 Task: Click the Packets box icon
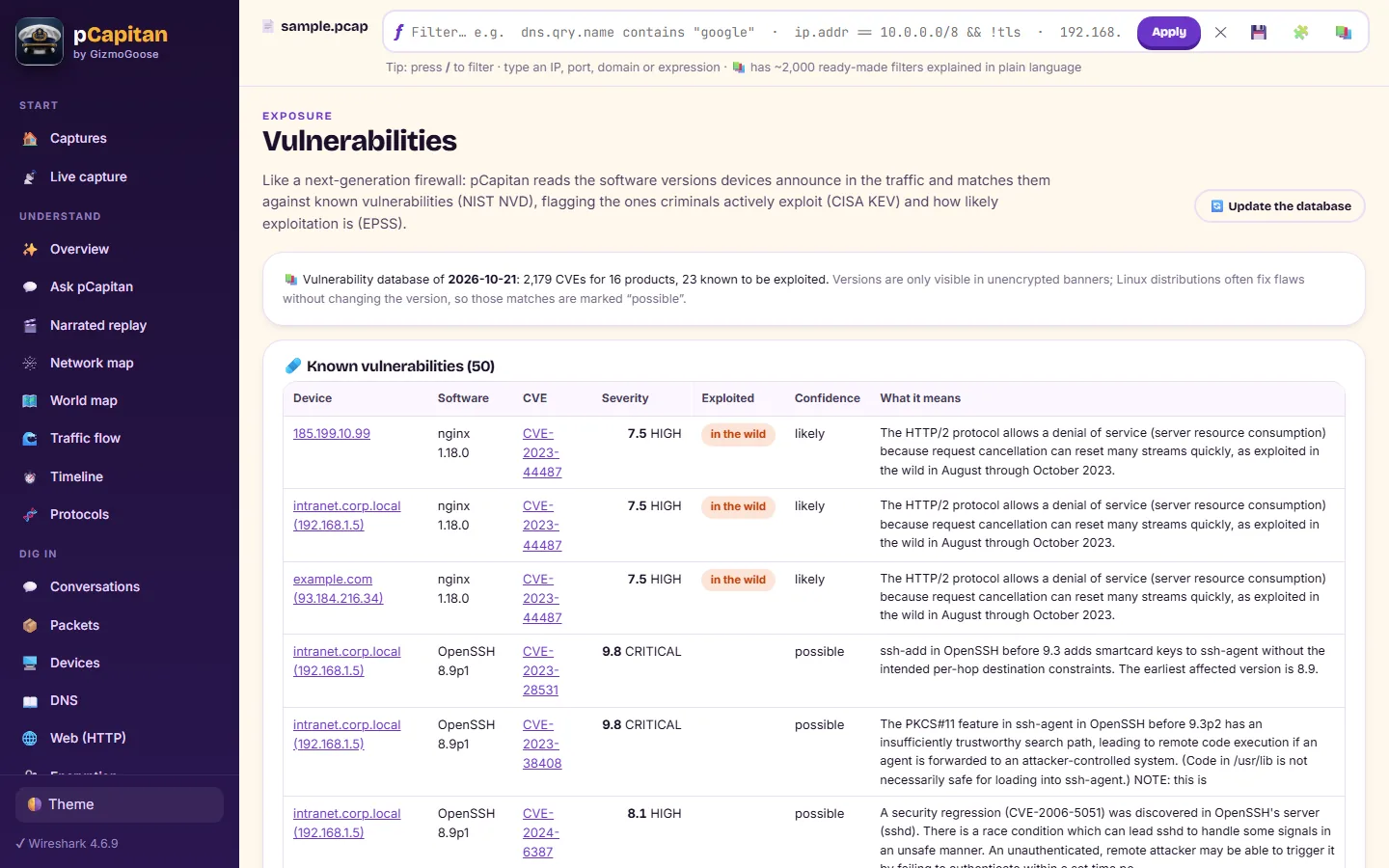click(x=30, y=626)
